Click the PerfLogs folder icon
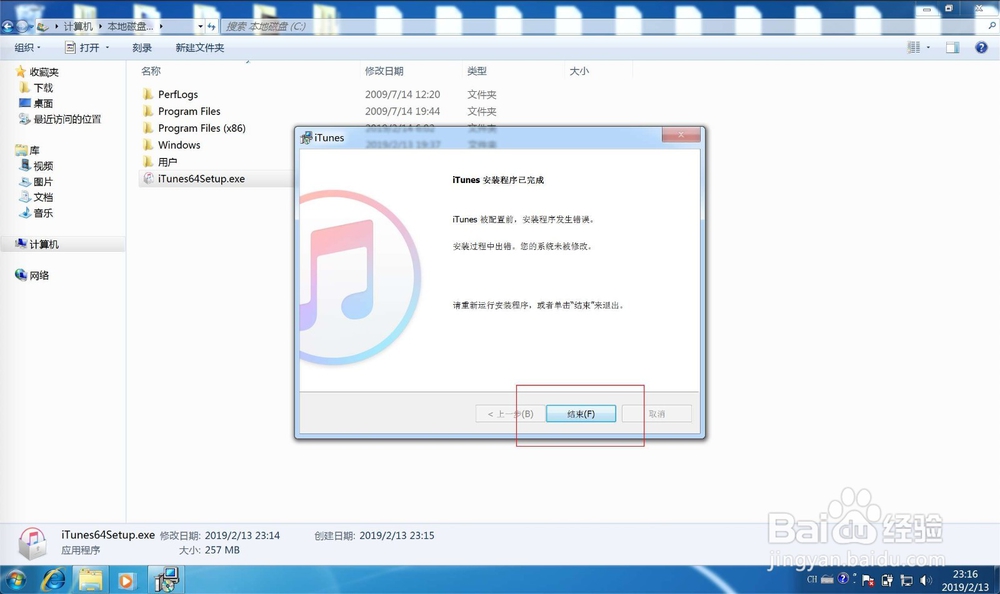Screen dimensions: 1000x594 click(x=148, y=94)
